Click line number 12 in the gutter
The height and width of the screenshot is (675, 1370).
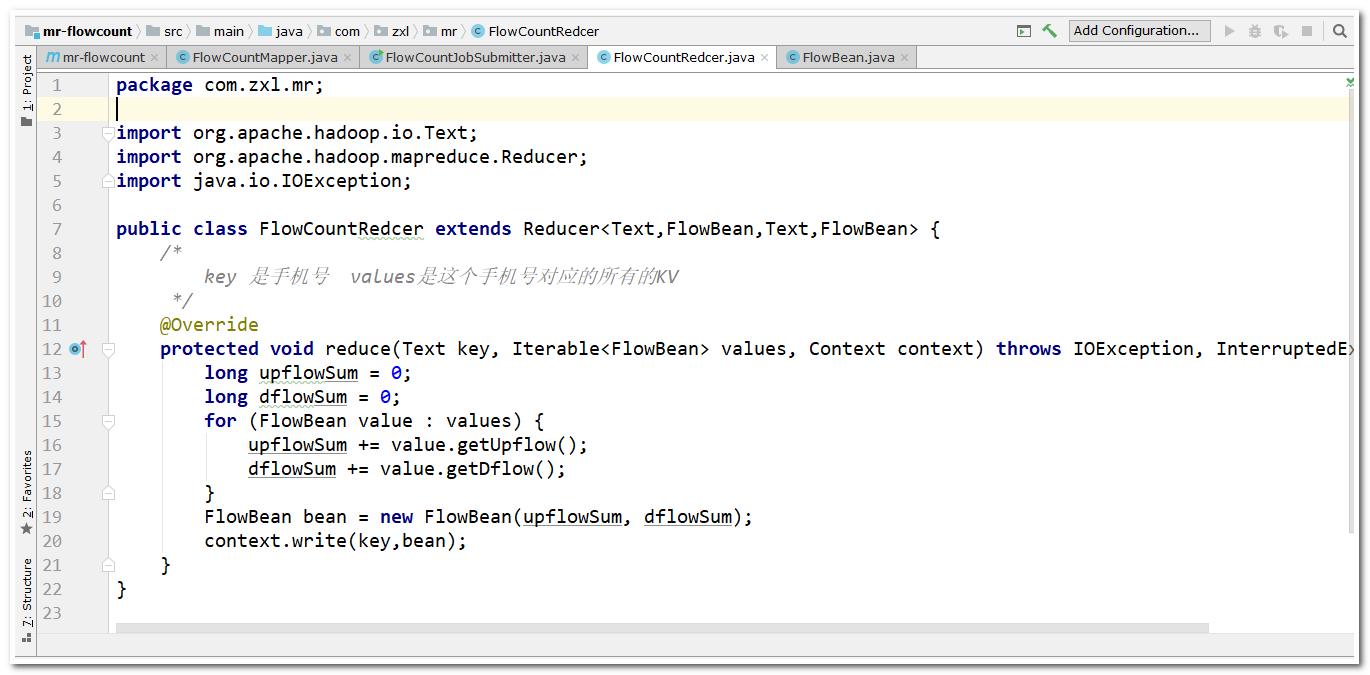52,349
